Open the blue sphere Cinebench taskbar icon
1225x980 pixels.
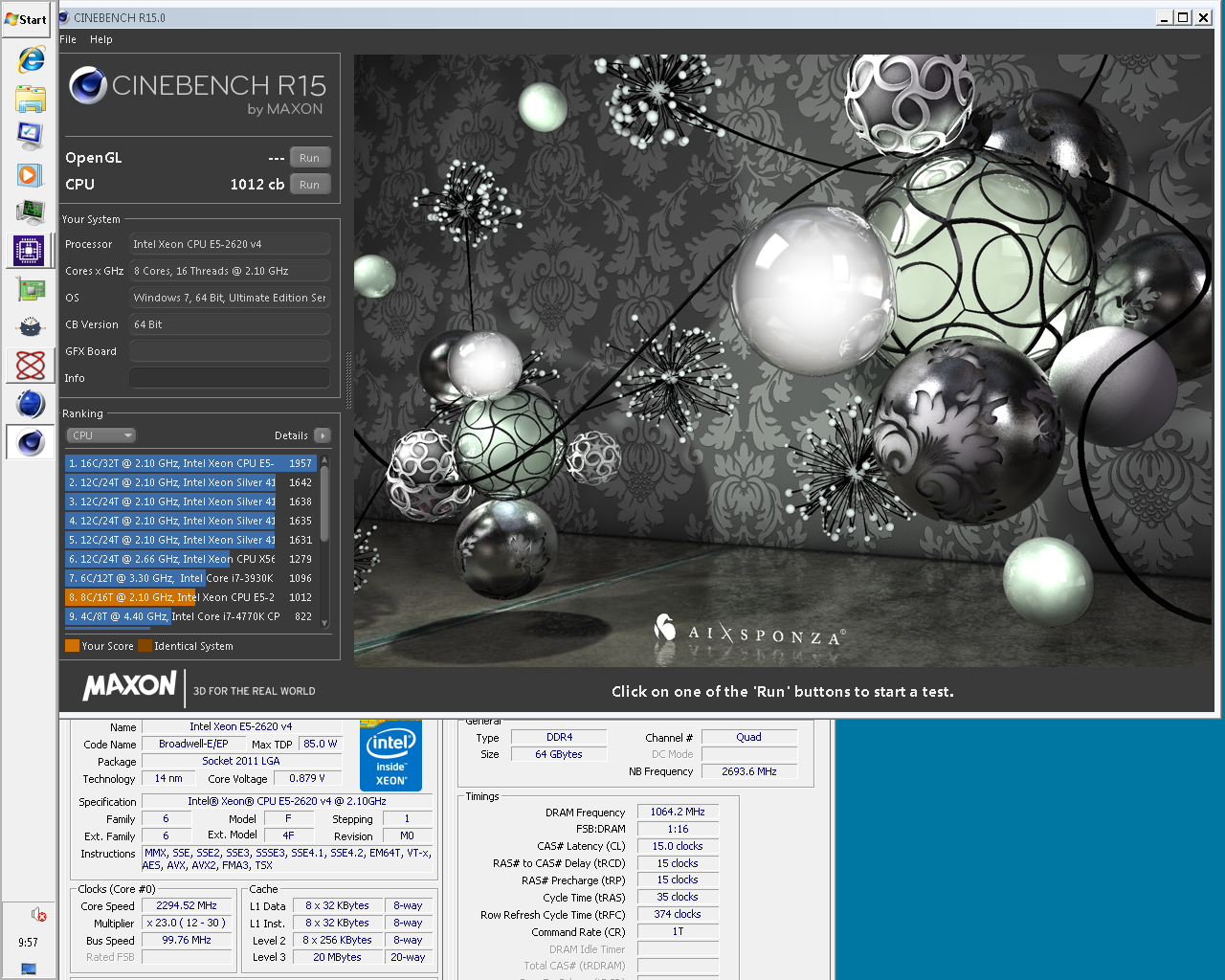(x=31, y=404)
